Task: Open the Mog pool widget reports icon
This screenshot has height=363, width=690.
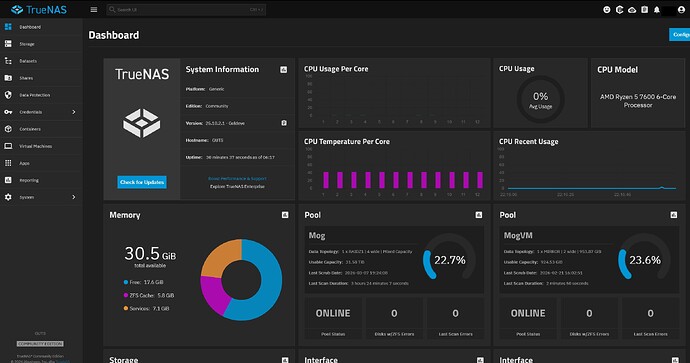Action: point(479,215)
